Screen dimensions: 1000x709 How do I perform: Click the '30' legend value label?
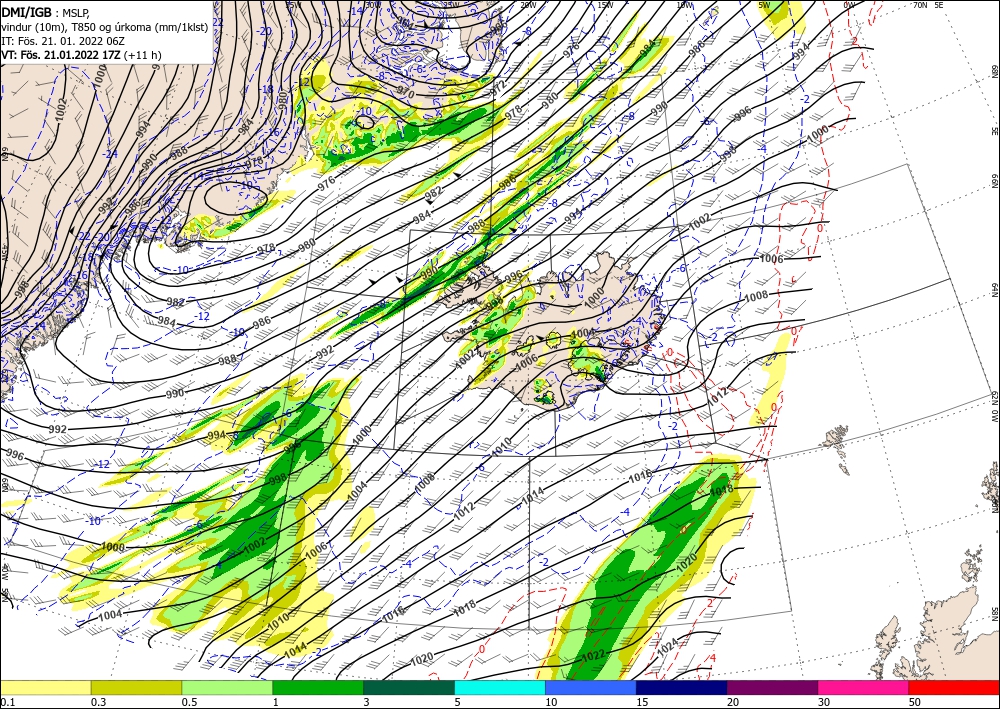pyautogui.click(x=824, y=702)
